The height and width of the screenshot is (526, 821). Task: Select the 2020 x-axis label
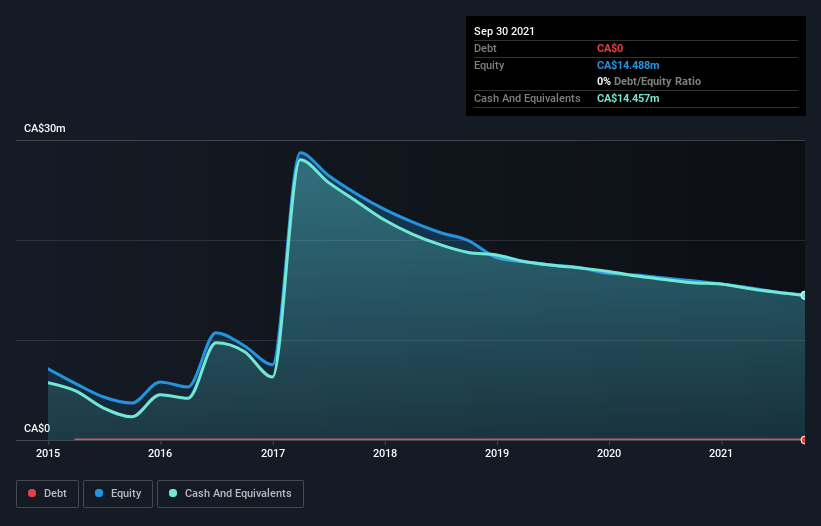pyautogui.click(x=609, y=453)
